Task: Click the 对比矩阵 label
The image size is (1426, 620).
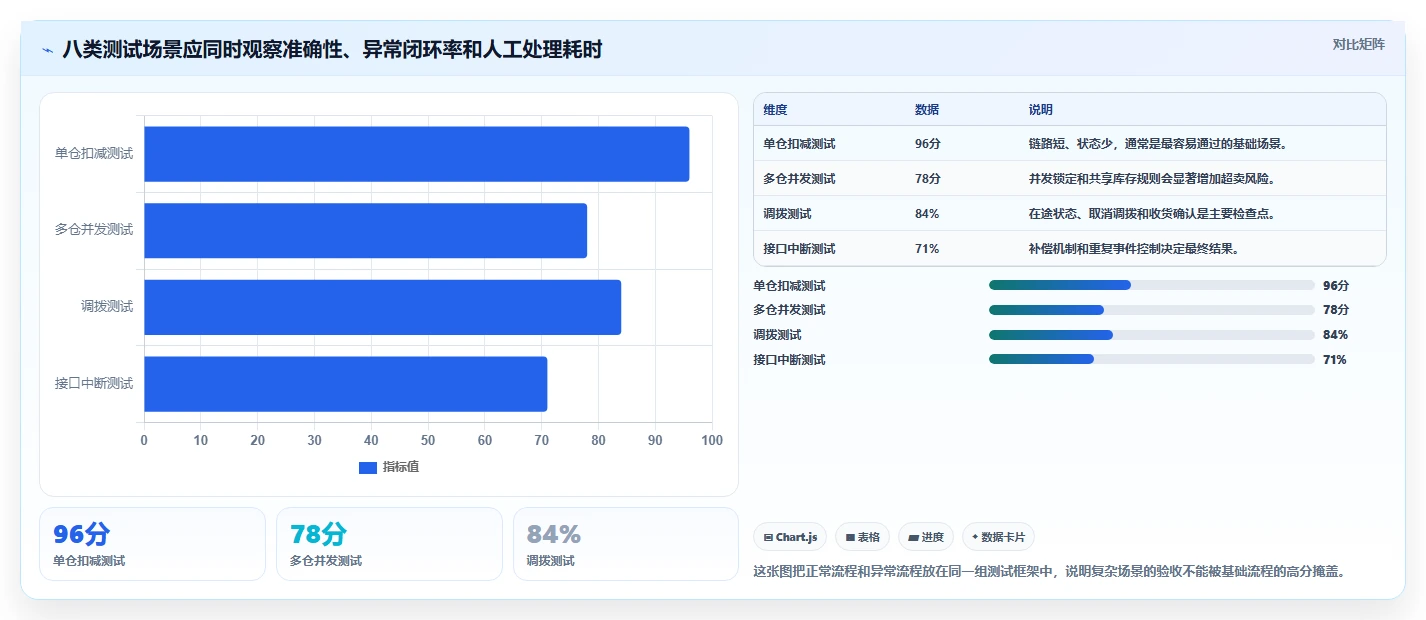Action: click(x=1359, y=44)
